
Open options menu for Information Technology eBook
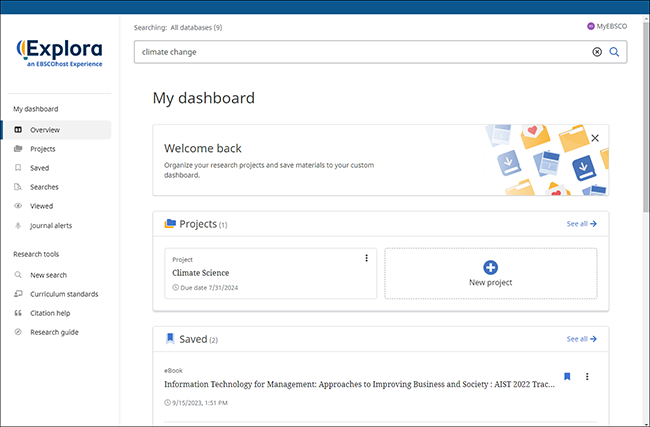(587, 376)
